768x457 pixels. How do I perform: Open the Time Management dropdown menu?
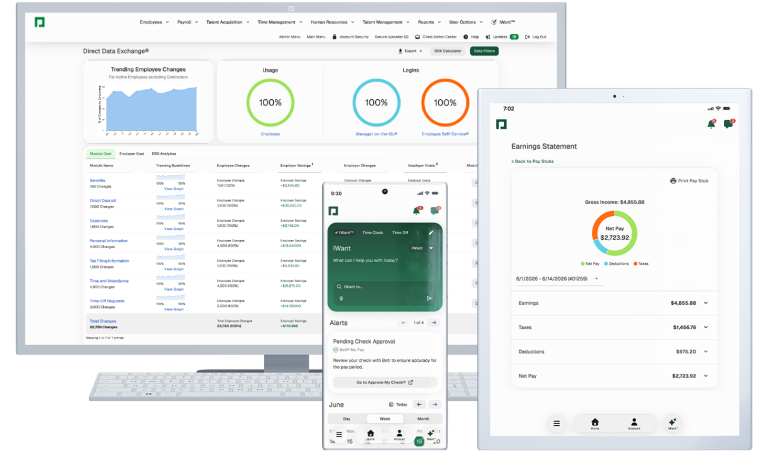pyautogui.click(x=280, y=22)
